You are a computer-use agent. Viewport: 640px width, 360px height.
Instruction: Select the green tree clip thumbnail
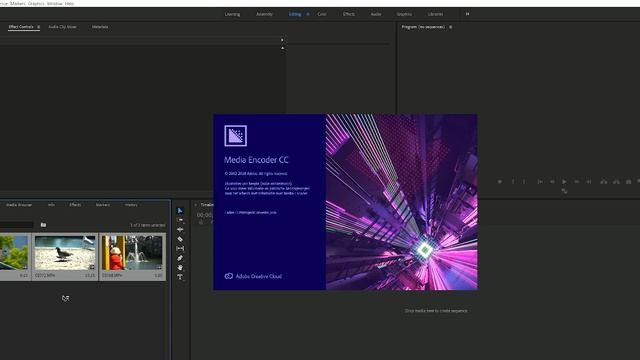[x=14, y=253]
